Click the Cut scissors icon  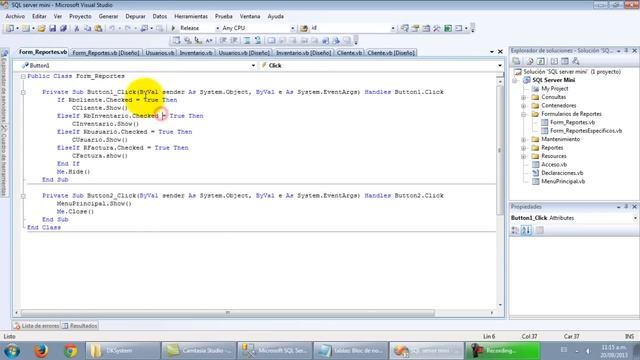(x=76, y=28)
